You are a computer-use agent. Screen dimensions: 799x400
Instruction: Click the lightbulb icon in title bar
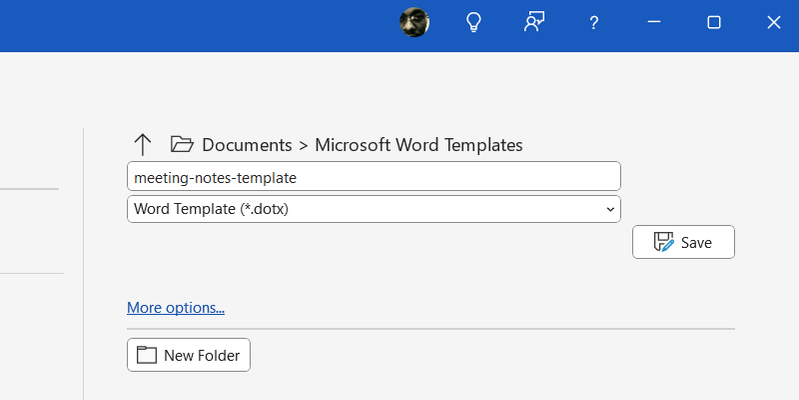click(x=474, y=22)
